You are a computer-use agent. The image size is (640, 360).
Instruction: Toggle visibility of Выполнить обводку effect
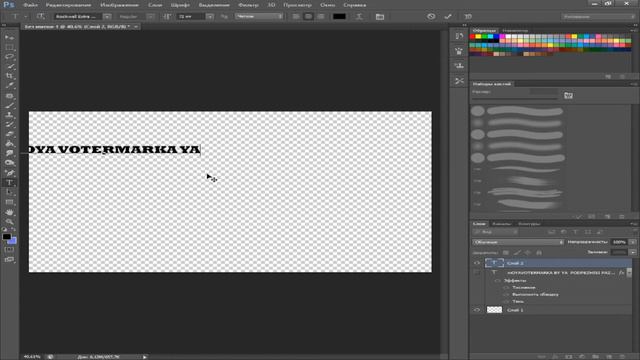[x=506, y=295]
